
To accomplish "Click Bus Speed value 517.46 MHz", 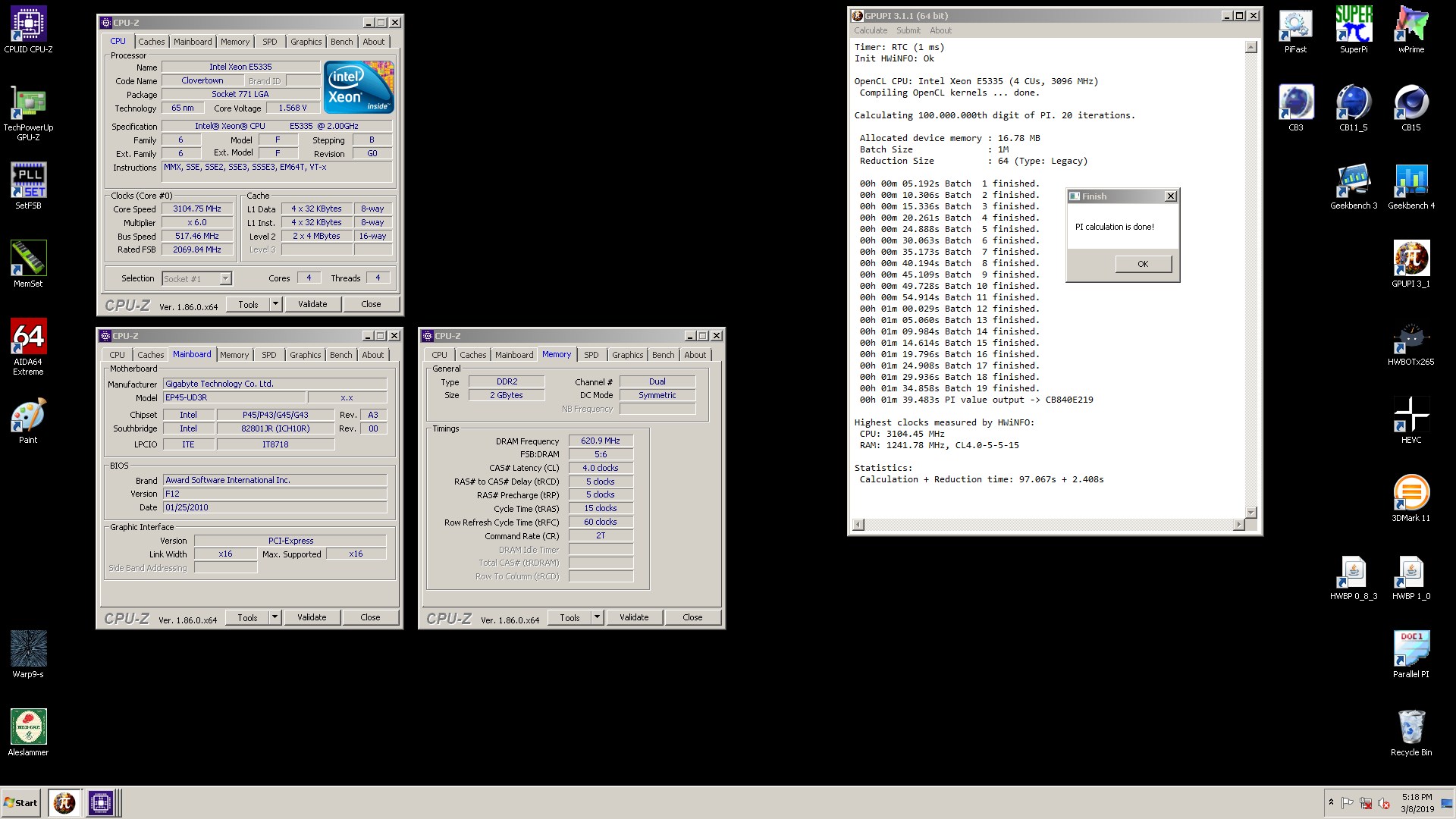I will point(197,236).
